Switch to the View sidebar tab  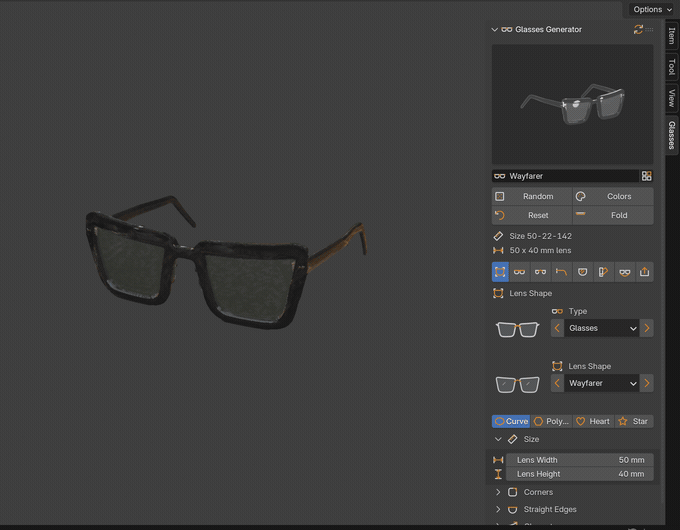pos(672,98)
